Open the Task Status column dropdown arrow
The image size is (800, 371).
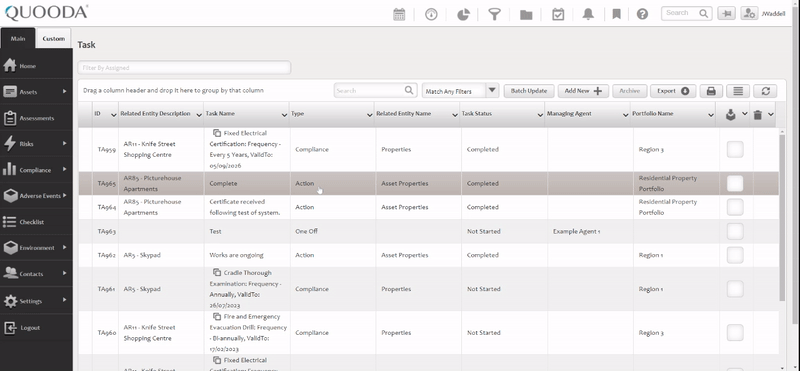click(540, 115)
